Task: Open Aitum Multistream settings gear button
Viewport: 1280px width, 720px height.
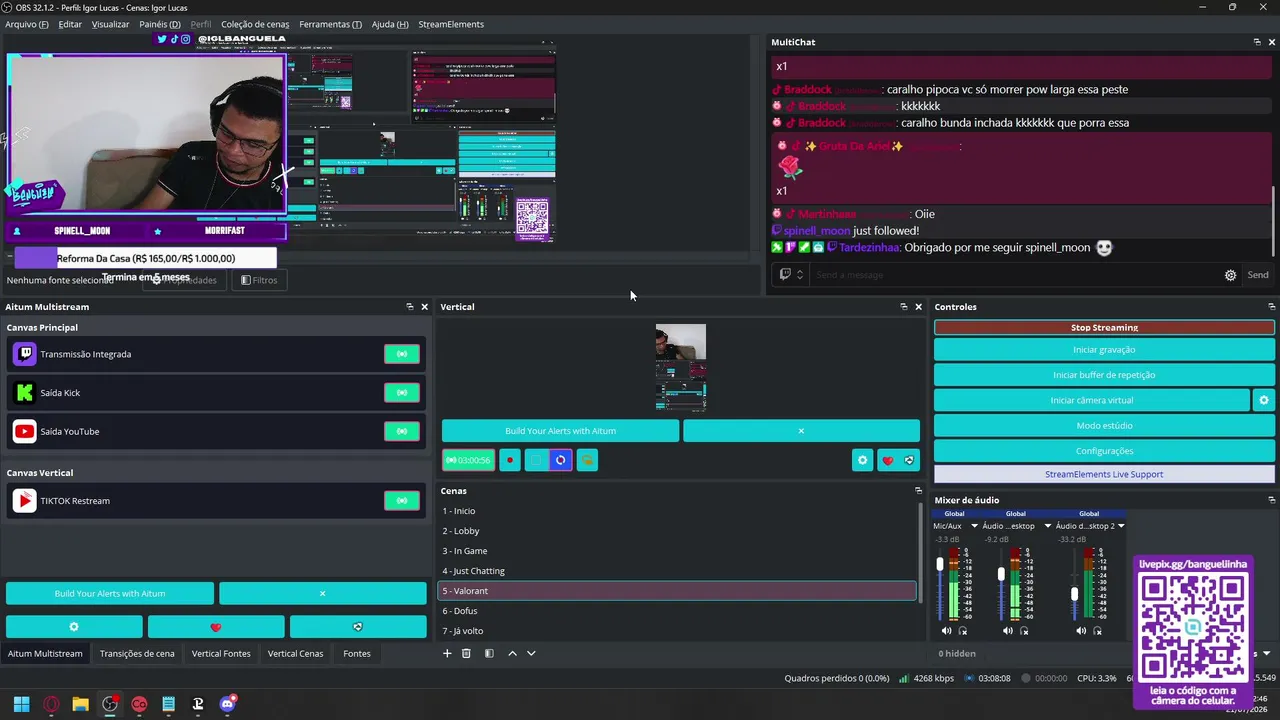Action: (x=74, y=627)
